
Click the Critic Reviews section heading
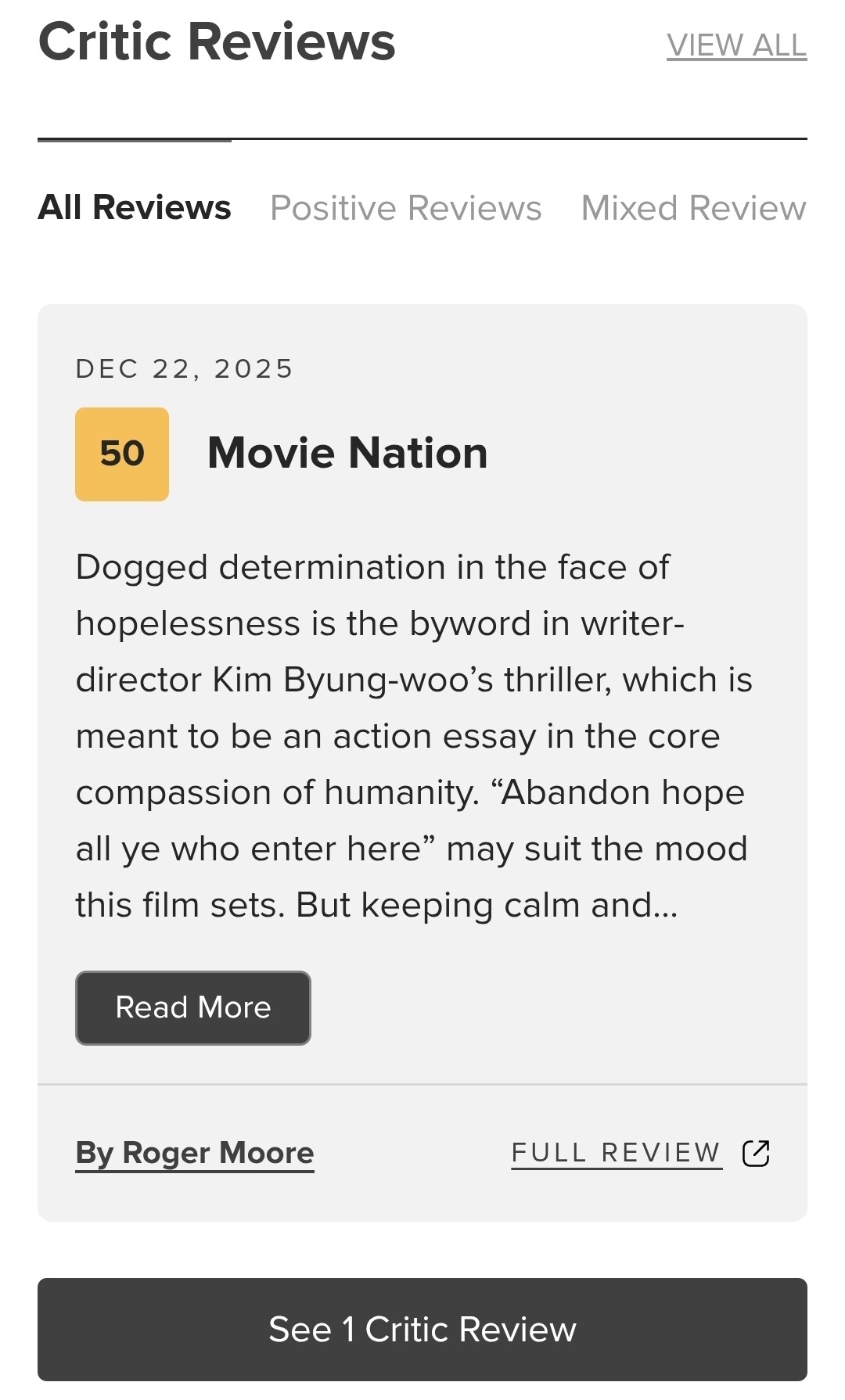(217, 42)
